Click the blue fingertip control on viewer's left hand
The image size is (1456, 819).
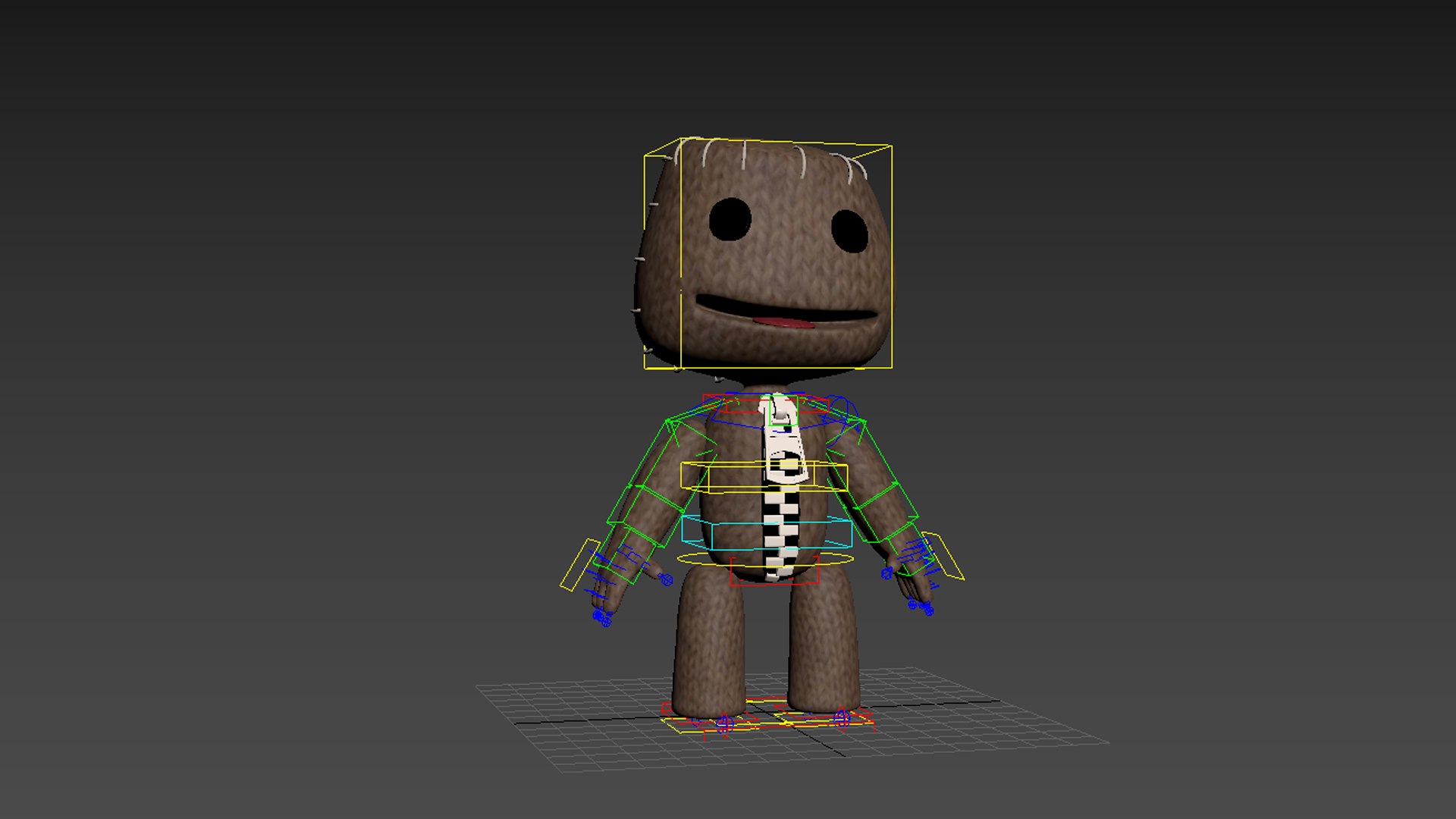(x=604, y=618)
